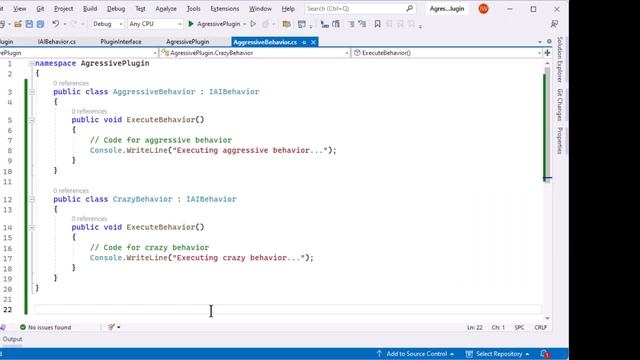Click the Save icon

click(29, 24)
